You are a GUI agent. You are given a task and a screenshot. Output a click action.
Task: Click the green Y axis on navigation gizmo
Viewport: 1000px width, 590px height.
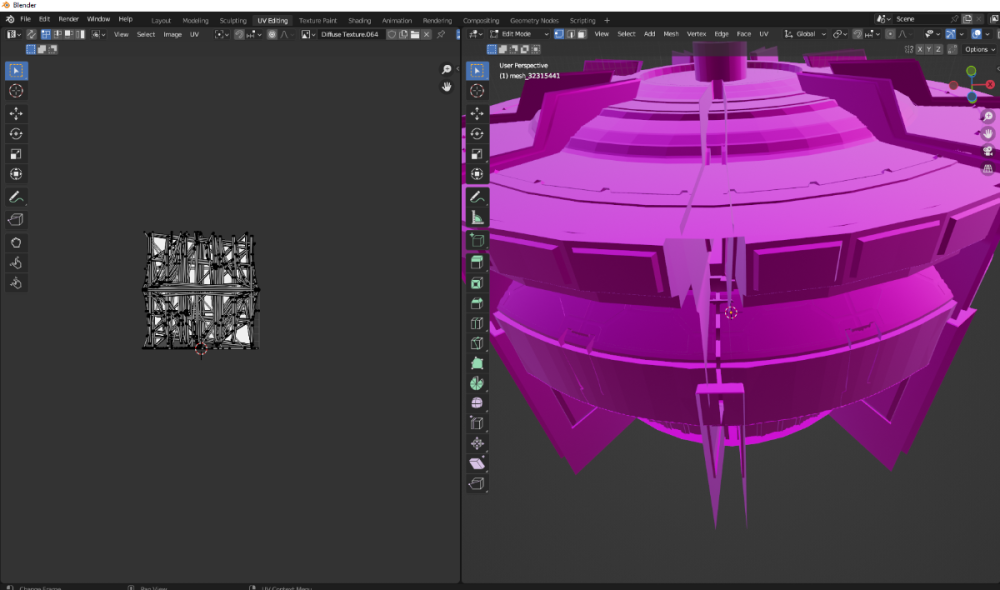click(x=971, y=71)
